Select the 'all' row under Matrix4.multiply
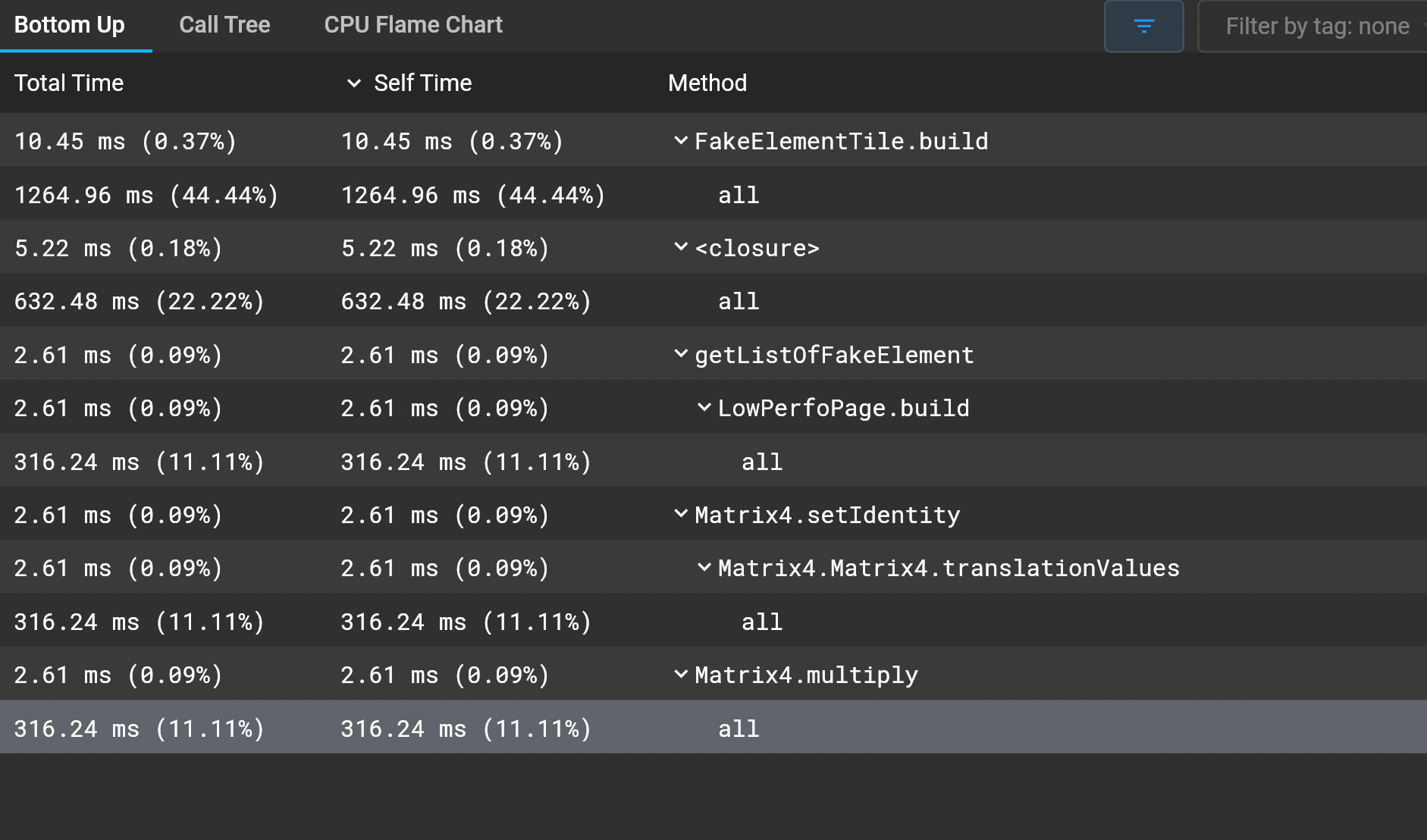 coord(739,729)
